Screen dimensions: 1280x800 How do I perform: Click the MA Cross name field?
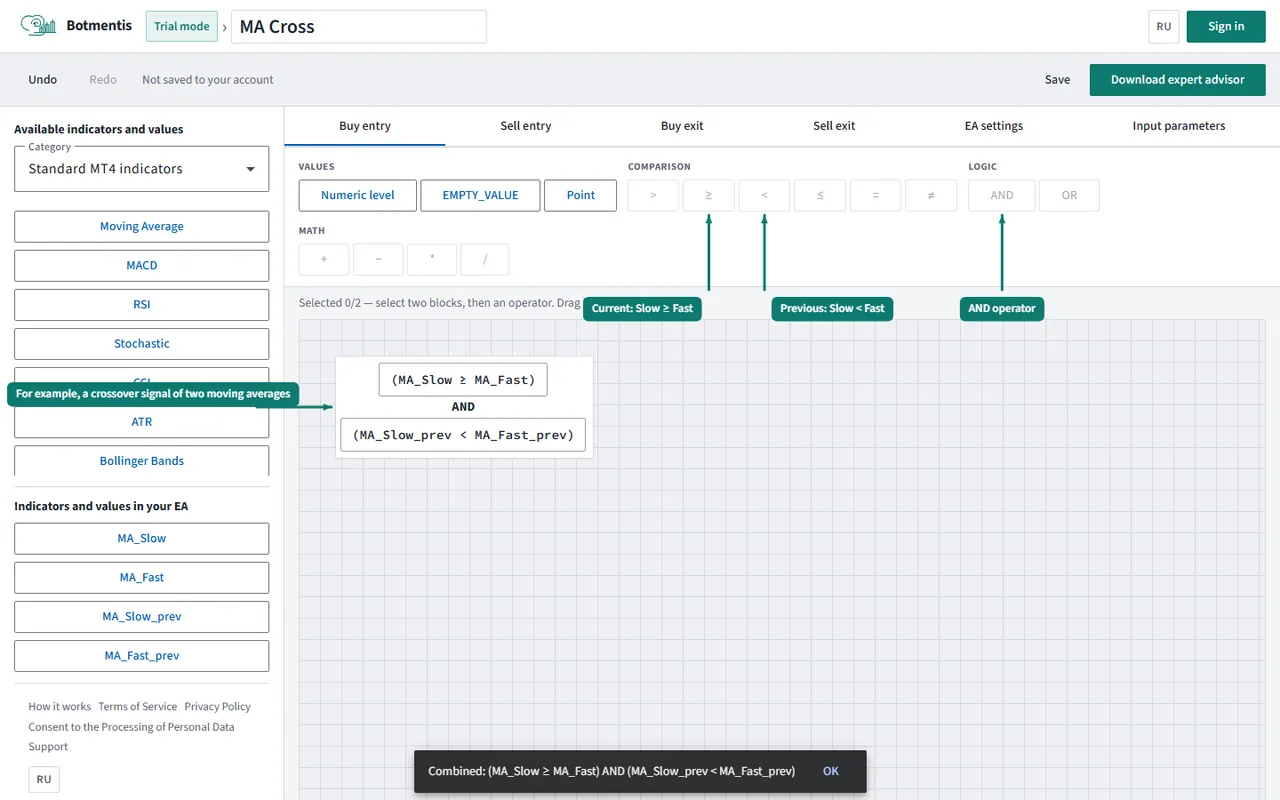(x=359, y=27)
